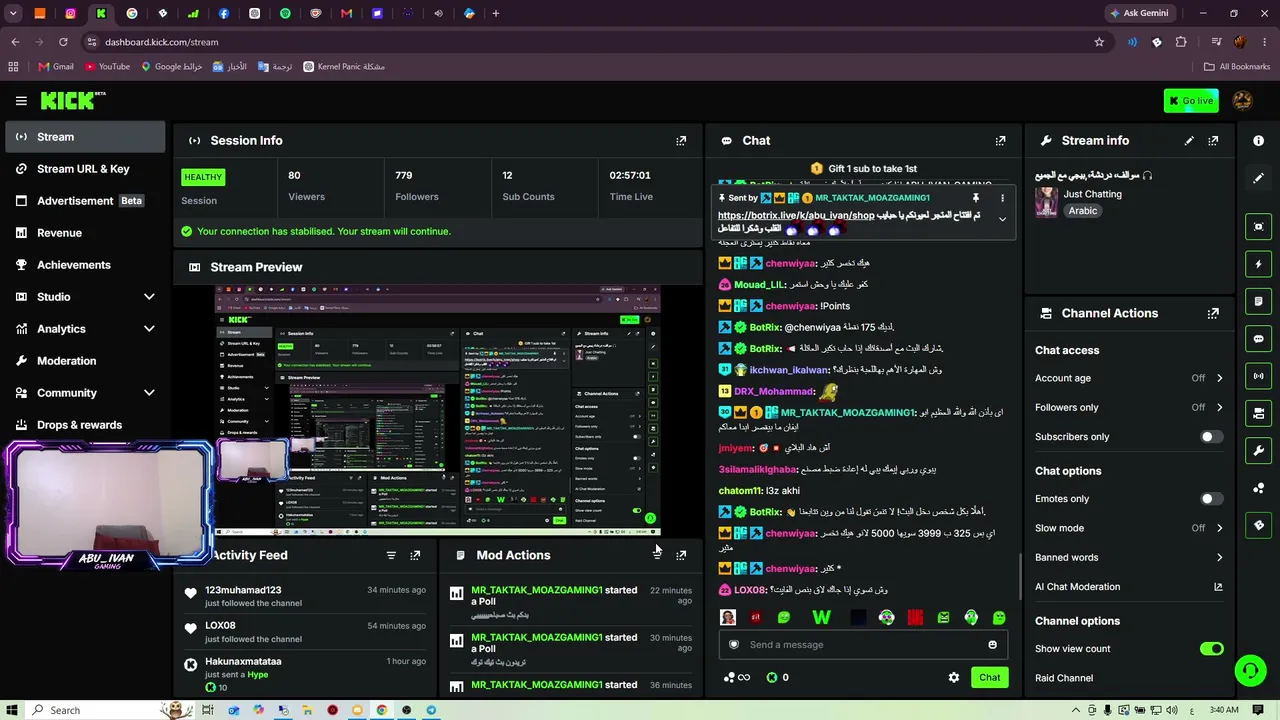The width and height of the screenshot is (1280, 720).
Task: Open AI Chat Moderation external link
Action: click(1218, 587)
